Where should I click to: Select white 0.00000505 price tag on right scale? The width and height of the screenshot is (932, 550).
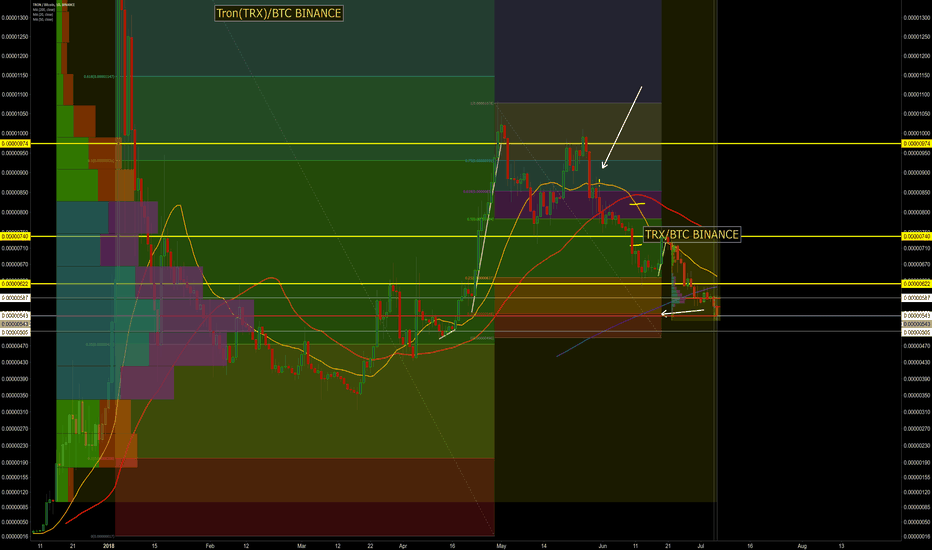click(917, 332)
